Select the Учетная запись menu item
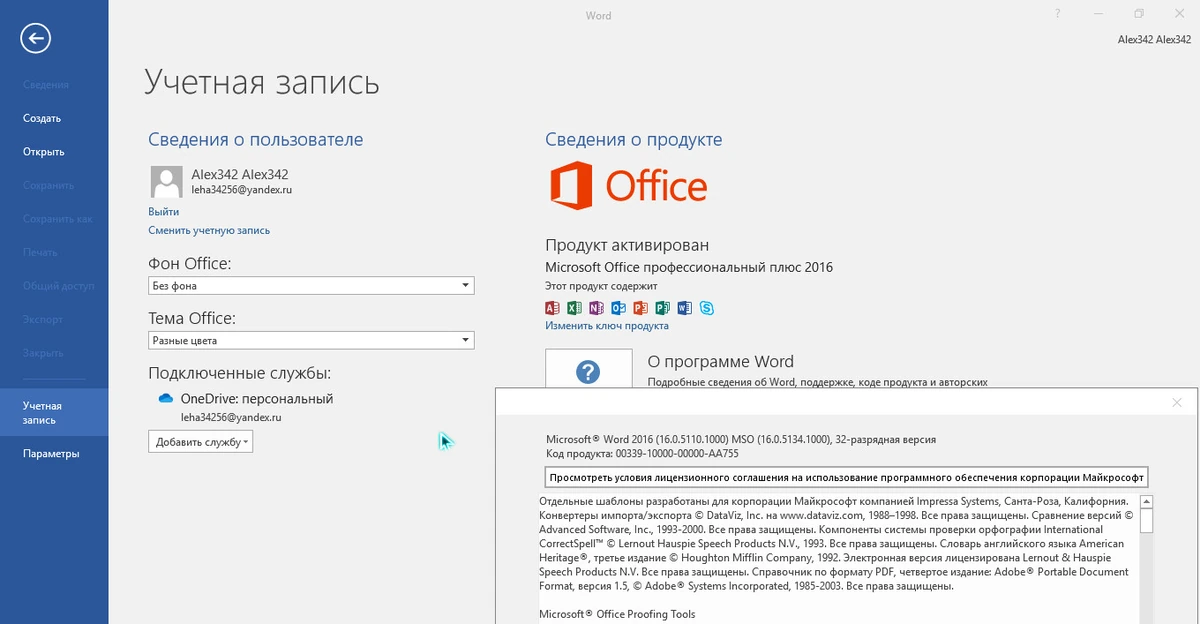 54,412
